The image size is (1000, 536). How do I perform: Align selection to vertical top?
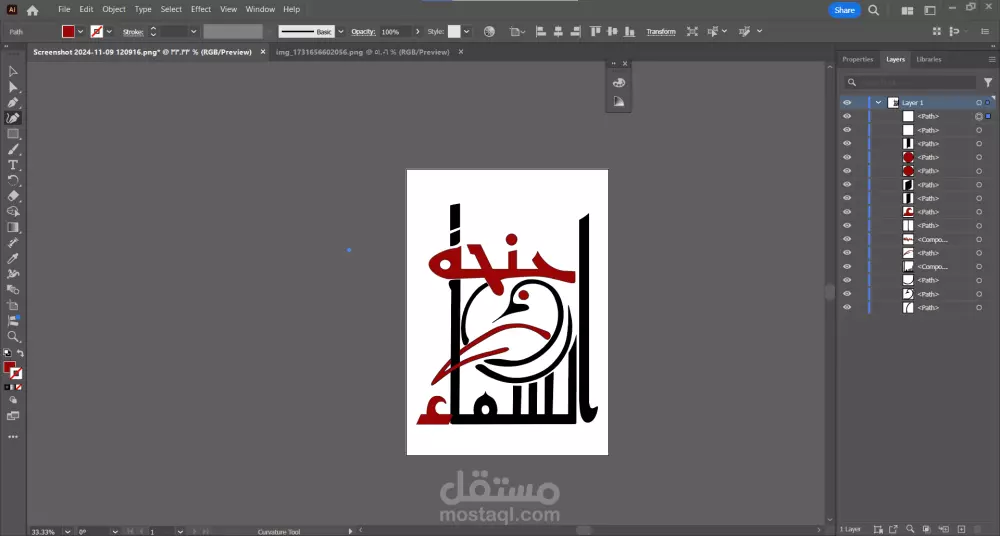point(595,31)
